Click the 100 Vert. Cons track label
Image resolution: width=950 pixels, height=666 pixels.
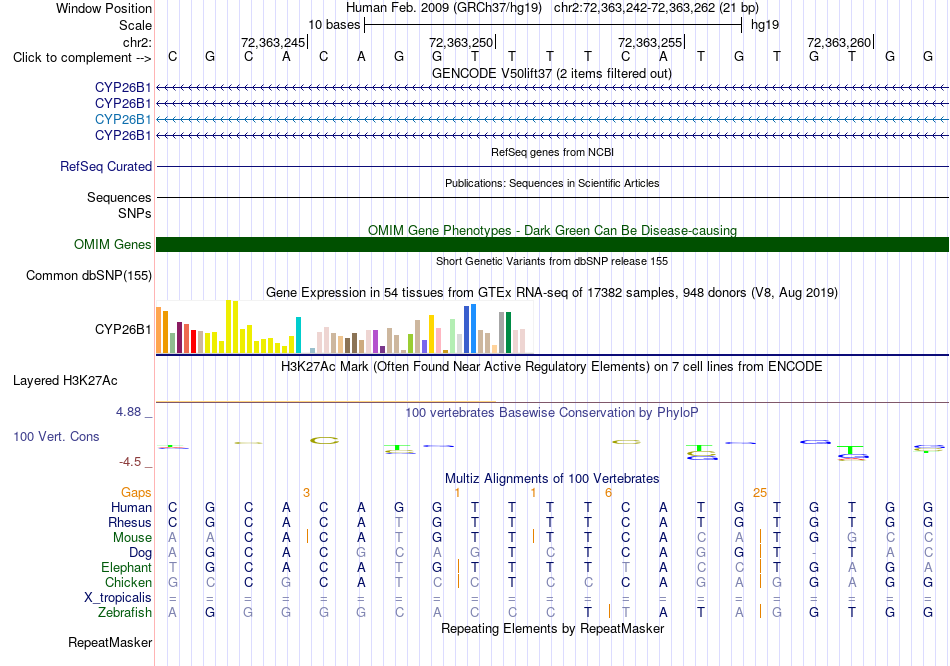click(x=56, y=436)
